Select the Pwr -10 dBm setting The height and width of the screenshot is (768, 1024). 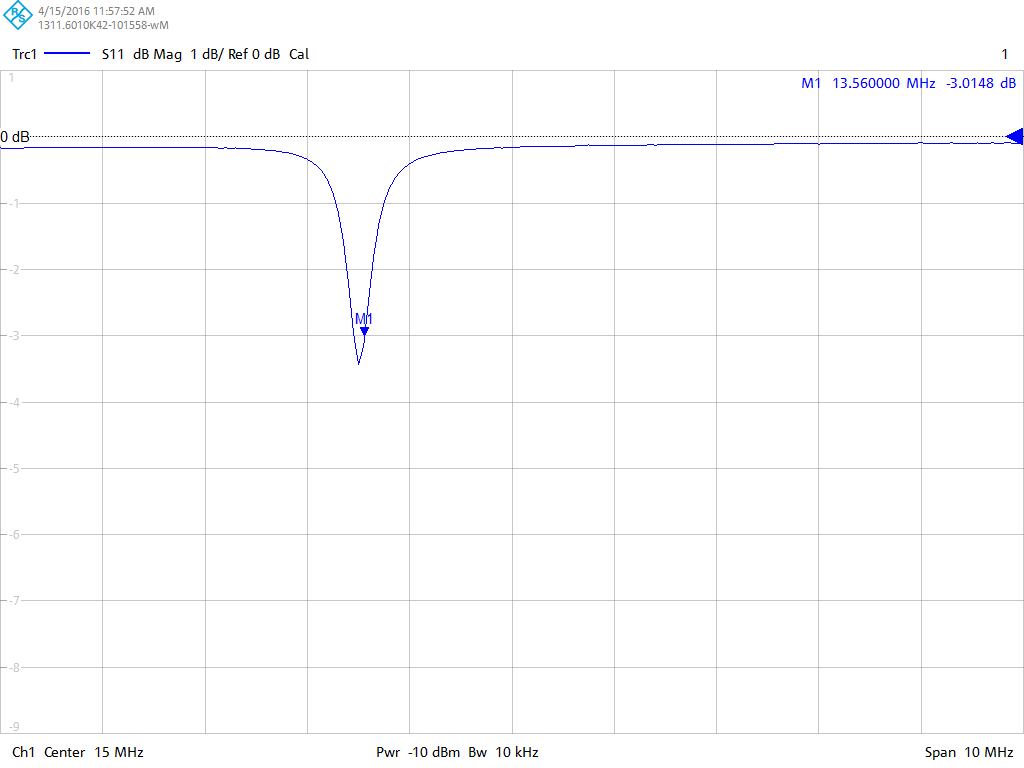[x=418, y=752]
